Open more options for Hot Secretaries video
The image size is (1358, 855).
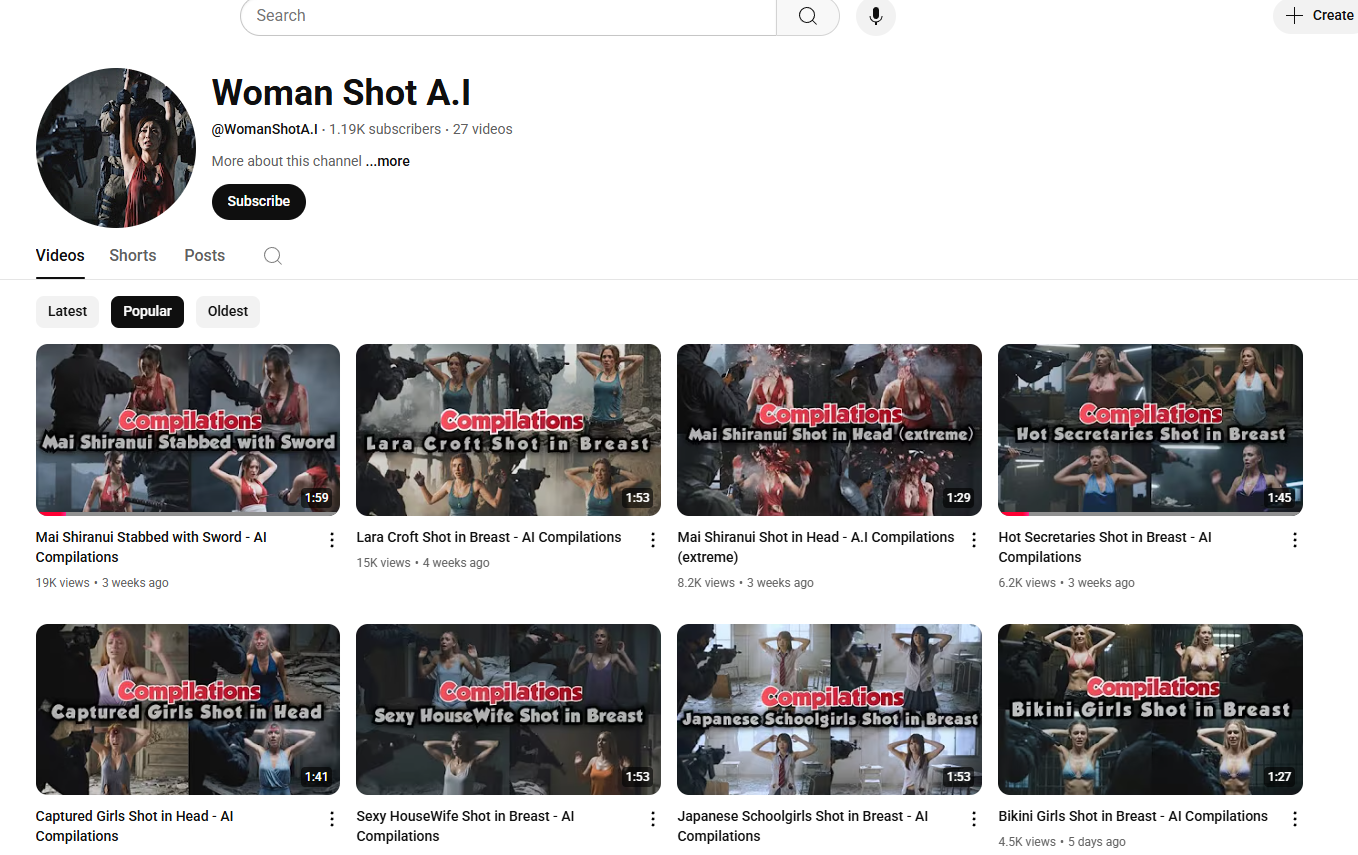click(x=1295, y=540)
